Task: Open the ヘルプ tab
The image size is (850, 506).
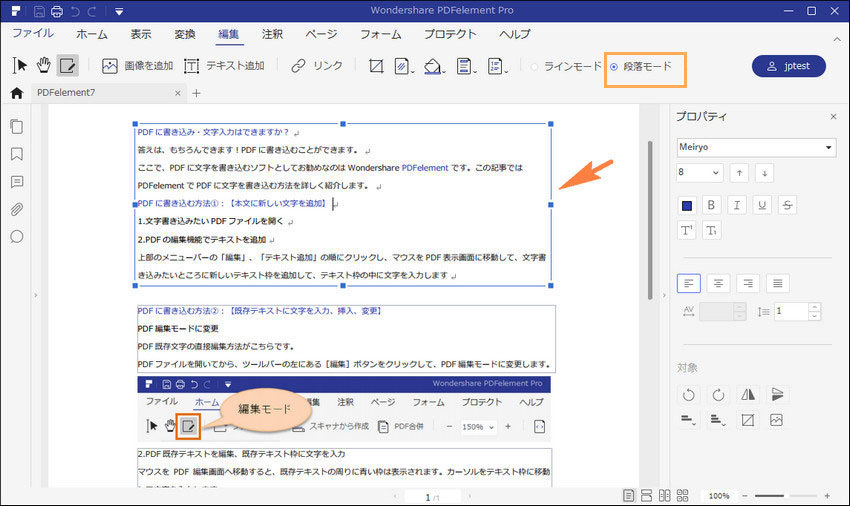Action: pos(514,34)
